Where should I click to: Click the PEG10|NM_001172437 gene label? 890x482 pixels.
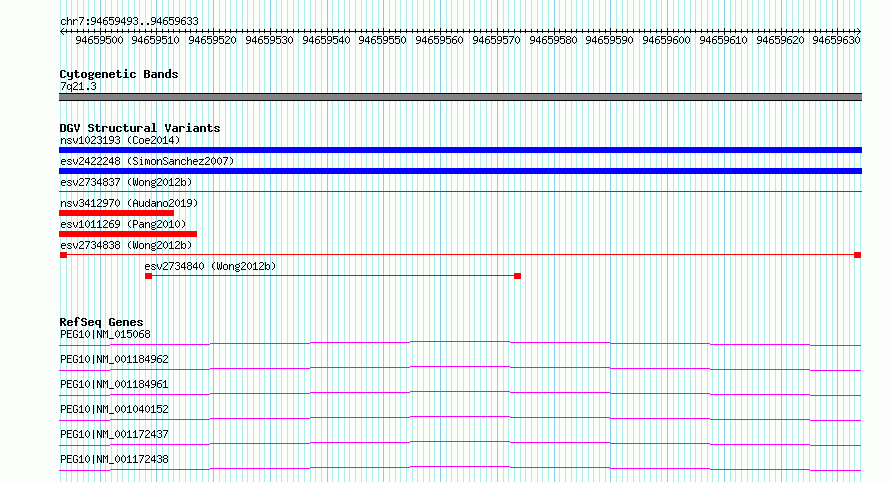point(114,434)
